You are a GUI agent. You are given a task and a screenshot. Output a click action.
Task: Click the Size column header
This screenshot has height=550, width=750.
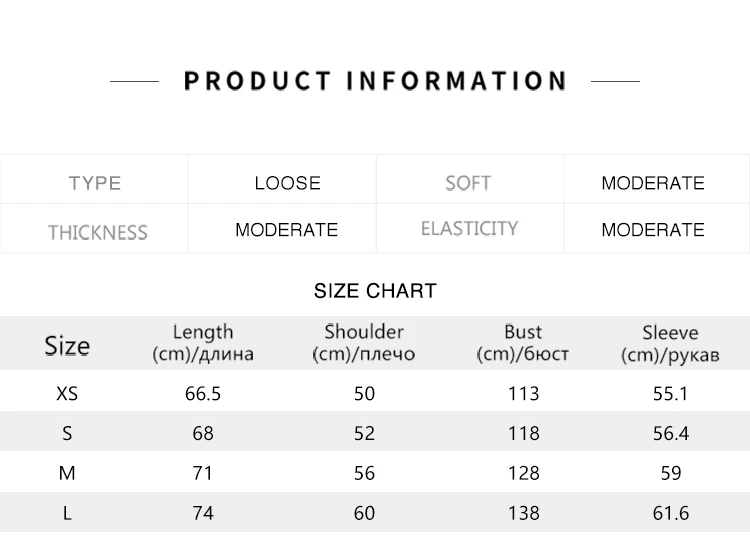click(x=67, y=346)
